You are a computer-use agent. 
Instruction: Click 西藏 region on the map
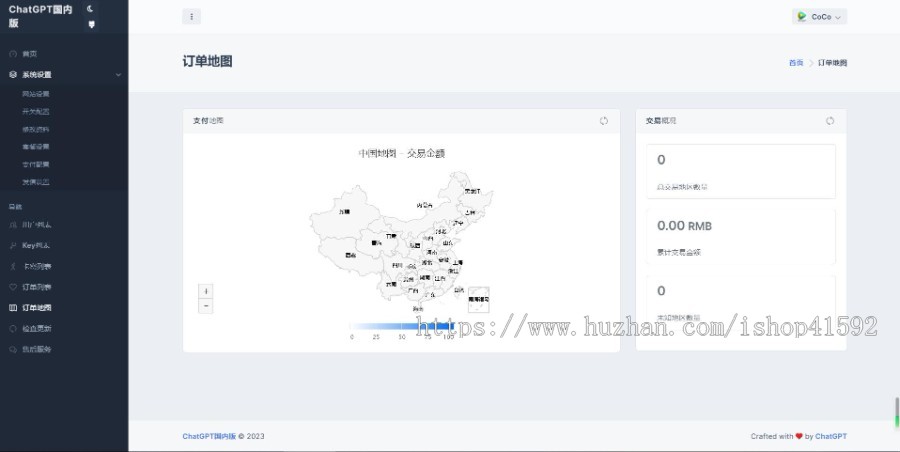pos(350,255)
